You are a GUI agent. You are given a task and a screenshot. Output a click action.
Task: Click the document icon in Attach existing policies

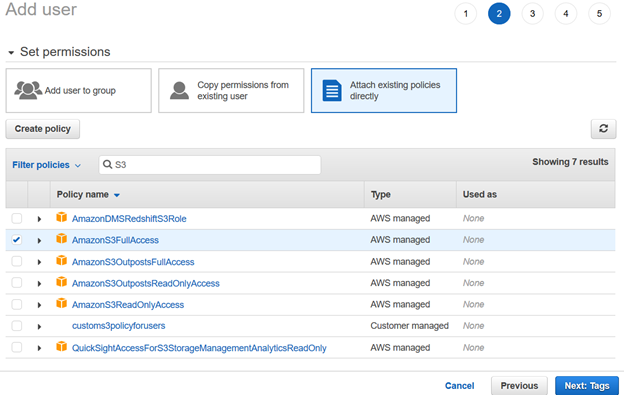click(332, 91)
